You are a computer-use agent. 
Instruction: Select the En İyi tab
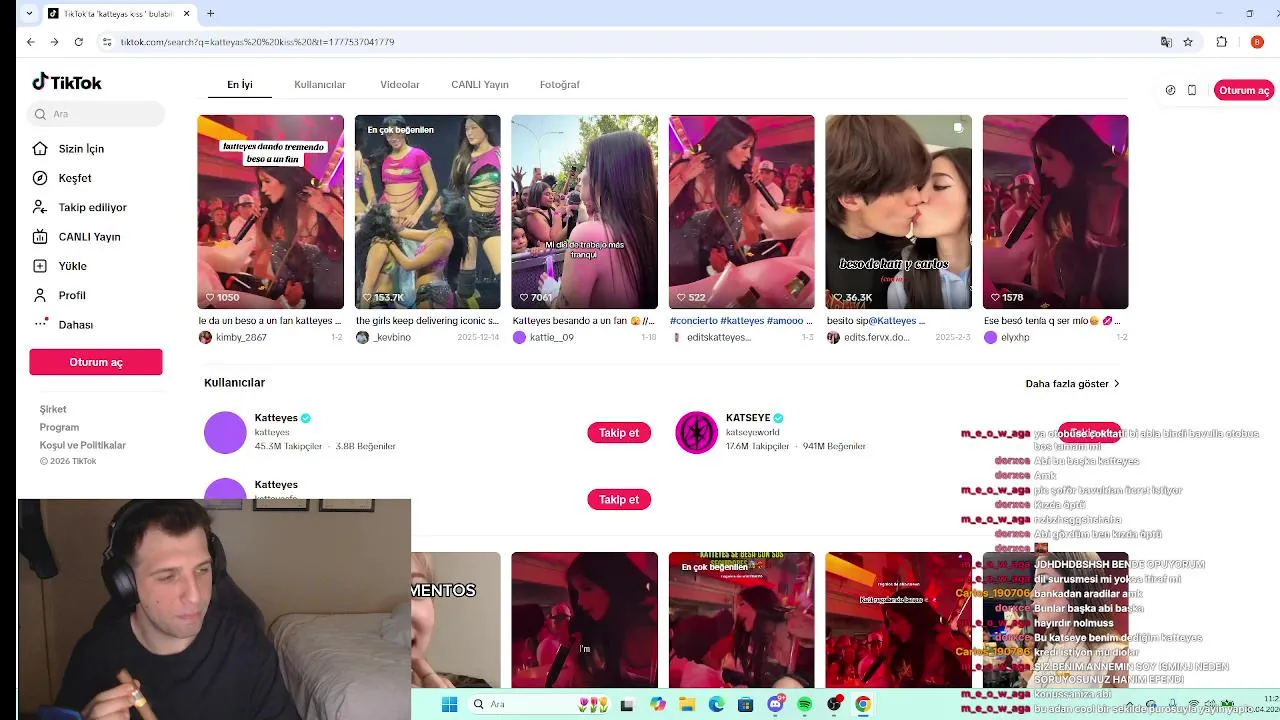coord(240,85)
